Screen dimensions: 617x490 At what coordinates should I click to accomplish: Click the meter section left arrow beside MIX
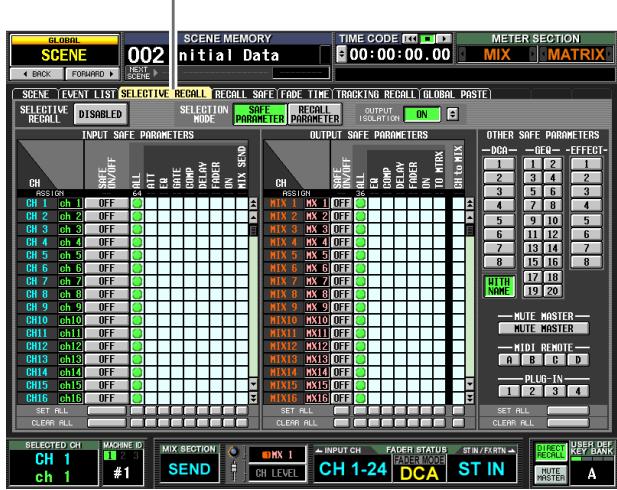(x=462, y=54)
